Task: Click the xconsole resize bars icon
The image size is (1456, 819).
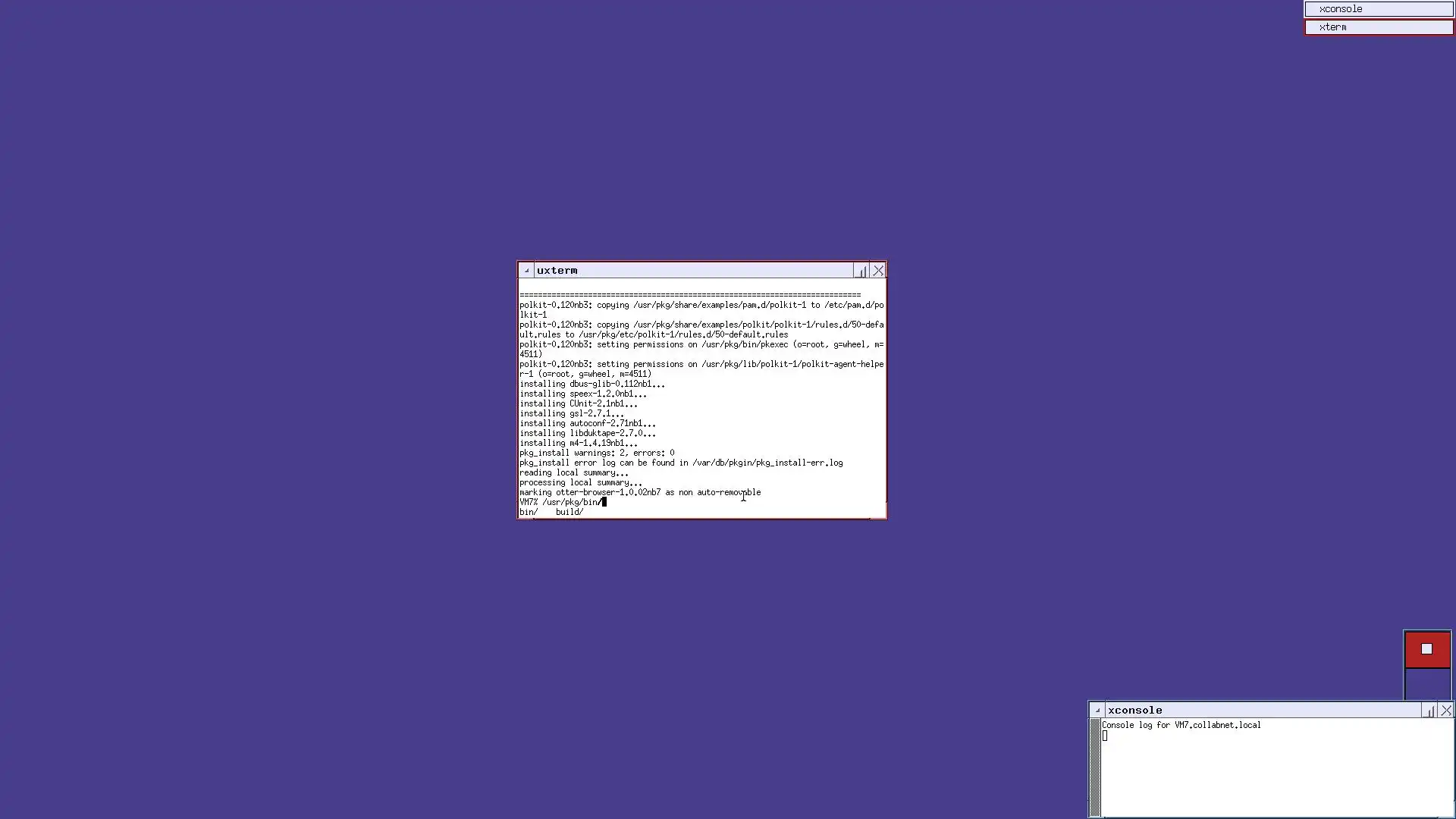Action: (1429, 711)
